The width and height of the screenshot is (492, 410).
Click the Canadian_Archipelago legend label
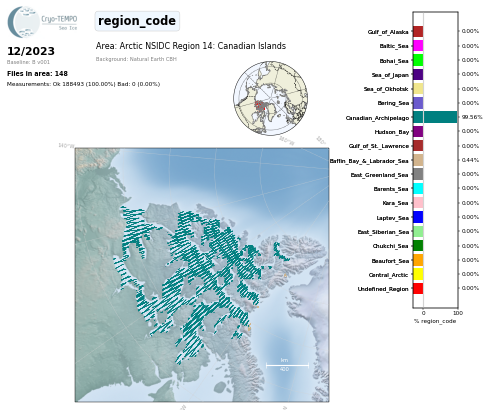377,118
